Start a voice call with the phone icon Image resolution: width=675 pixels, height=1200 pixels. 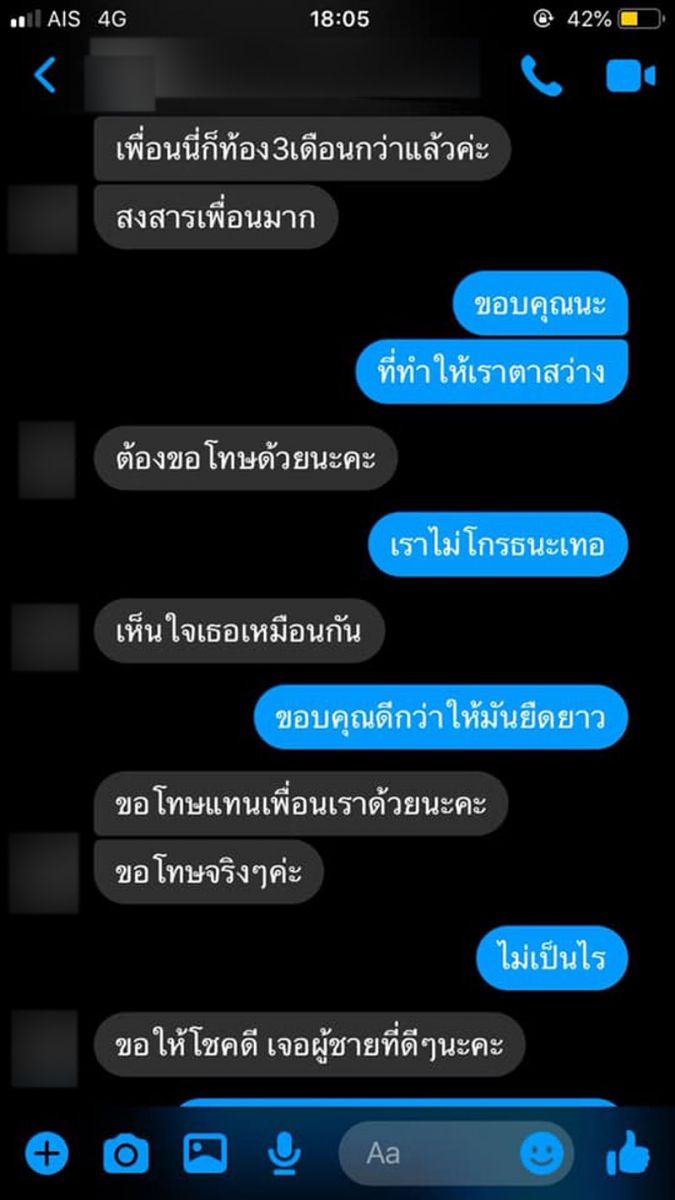pos(541,75)
